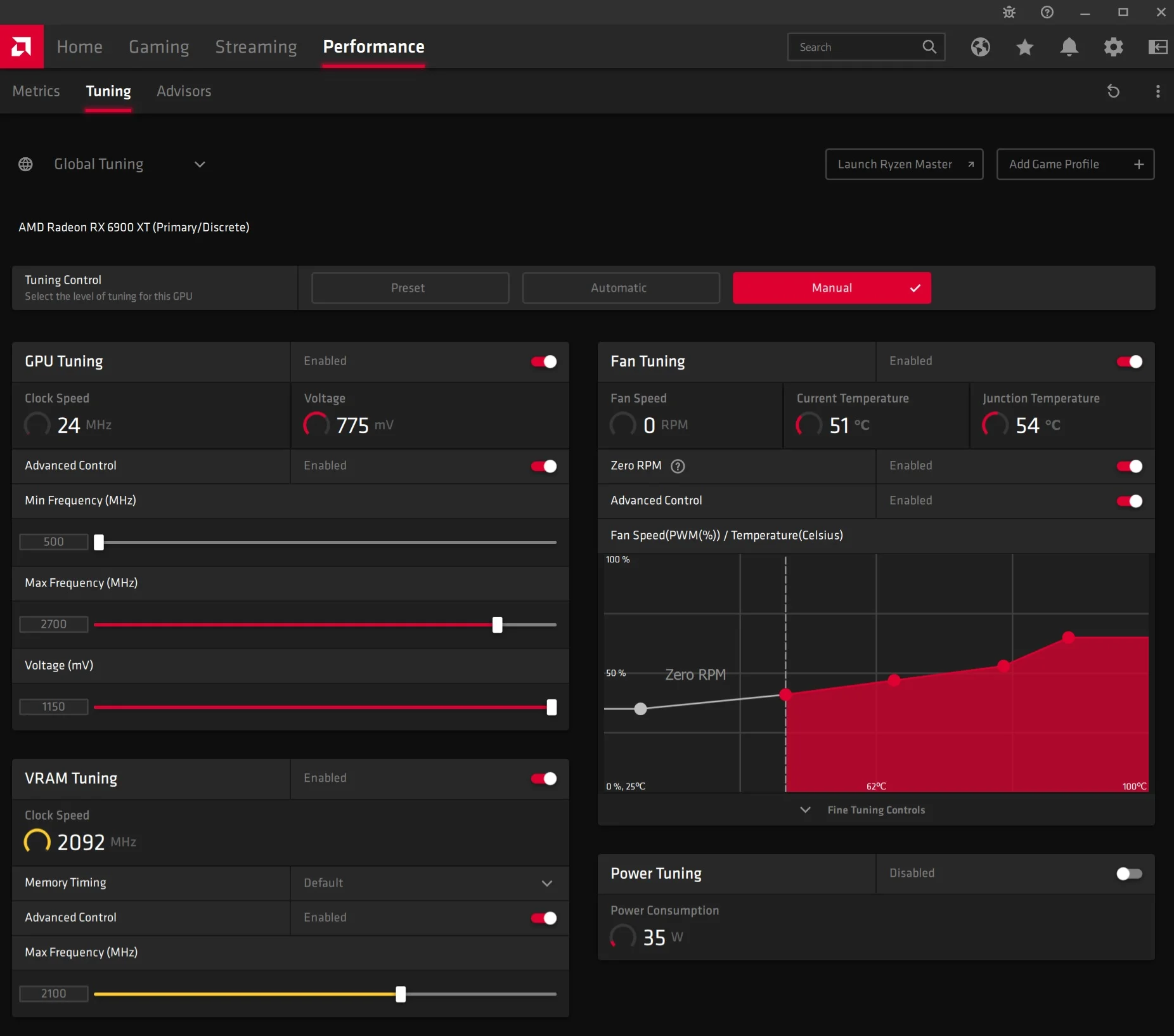This screenshot has width=1174, height=1036.
Task: Click the VRAM Max Frequency slider handle
Action: point(401,994)
